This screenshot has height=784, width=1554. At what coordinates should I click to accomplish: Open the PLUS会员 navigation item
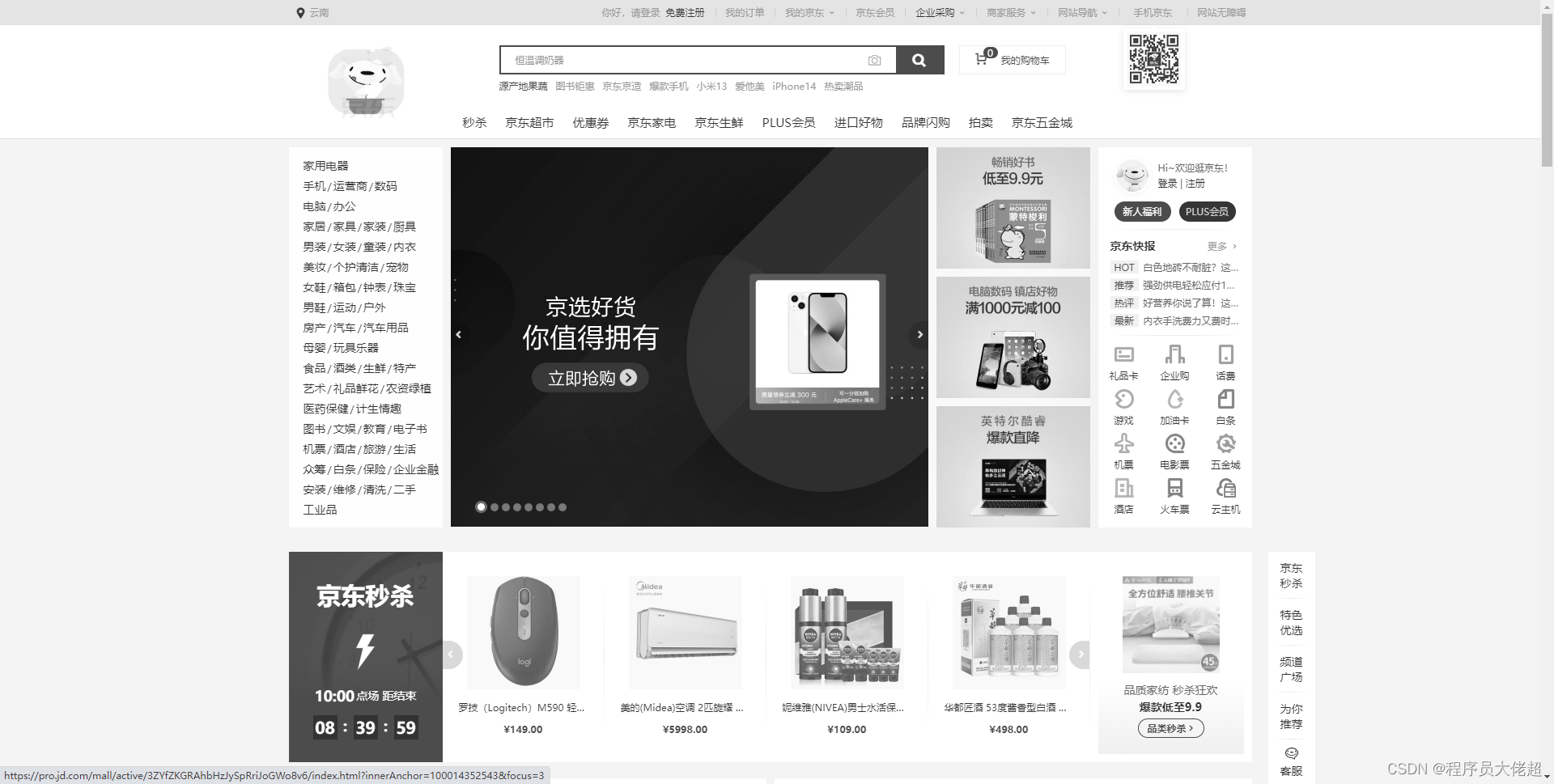click(788, 122)
